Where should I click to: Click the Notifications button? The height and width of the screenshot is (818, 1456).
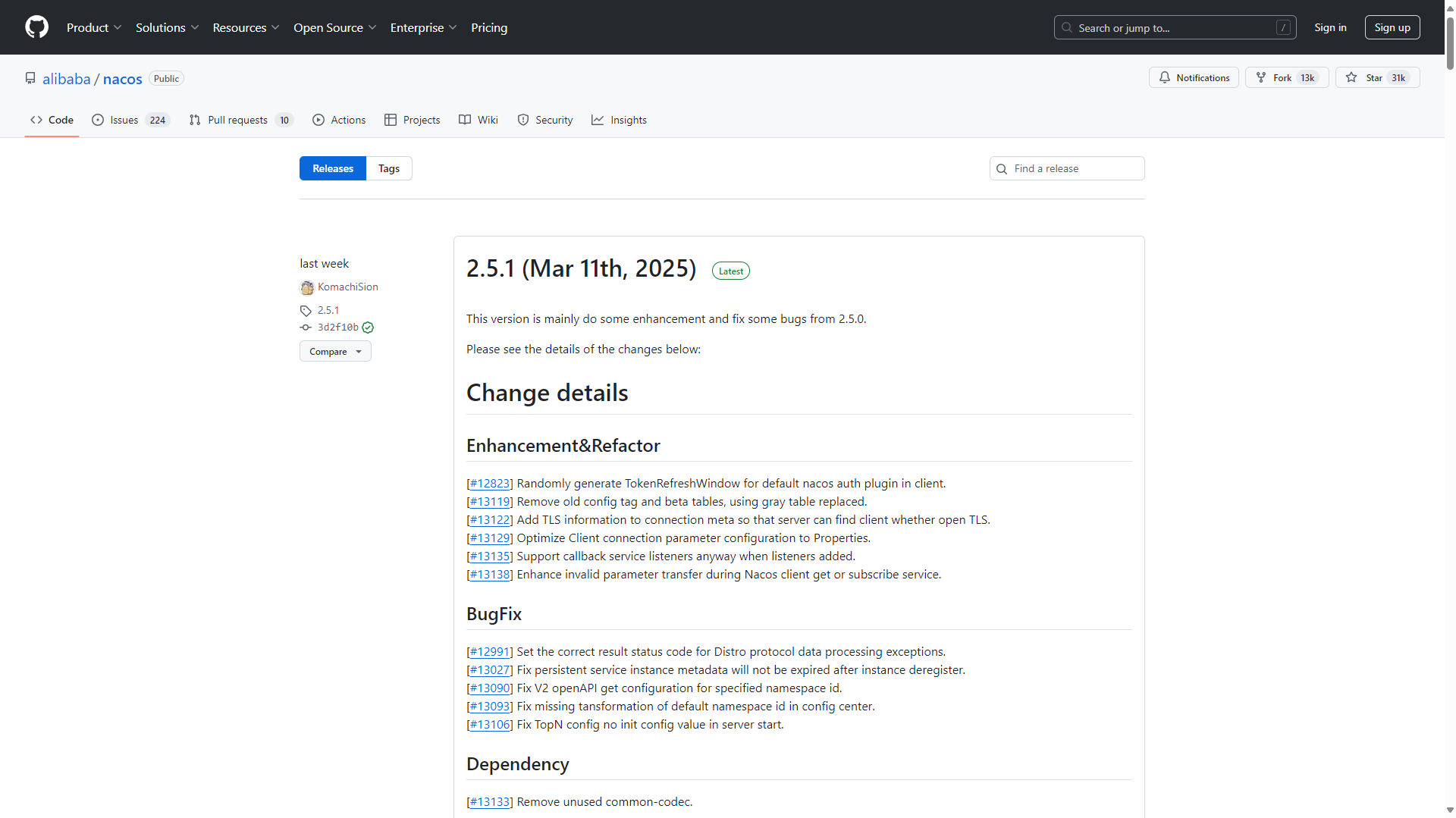[x=1194, y=77]
